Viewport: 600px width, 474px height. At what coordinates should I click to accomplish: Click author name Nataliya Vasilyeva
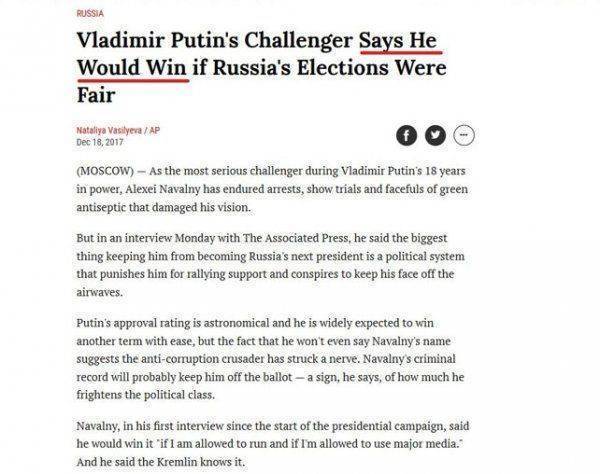[109, 131]
